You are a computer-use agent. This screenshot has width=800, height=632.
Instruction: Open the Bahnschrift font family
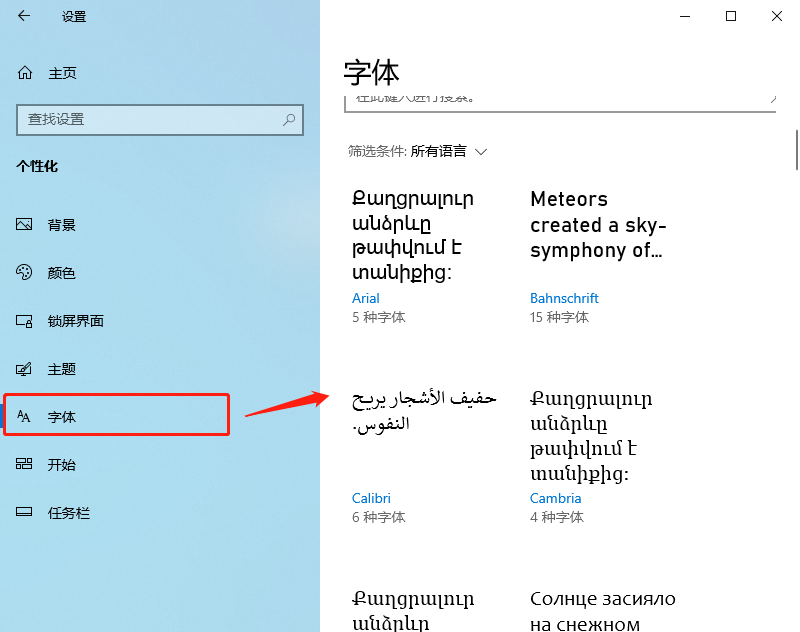pyautogui.click(x=564, y=298)
